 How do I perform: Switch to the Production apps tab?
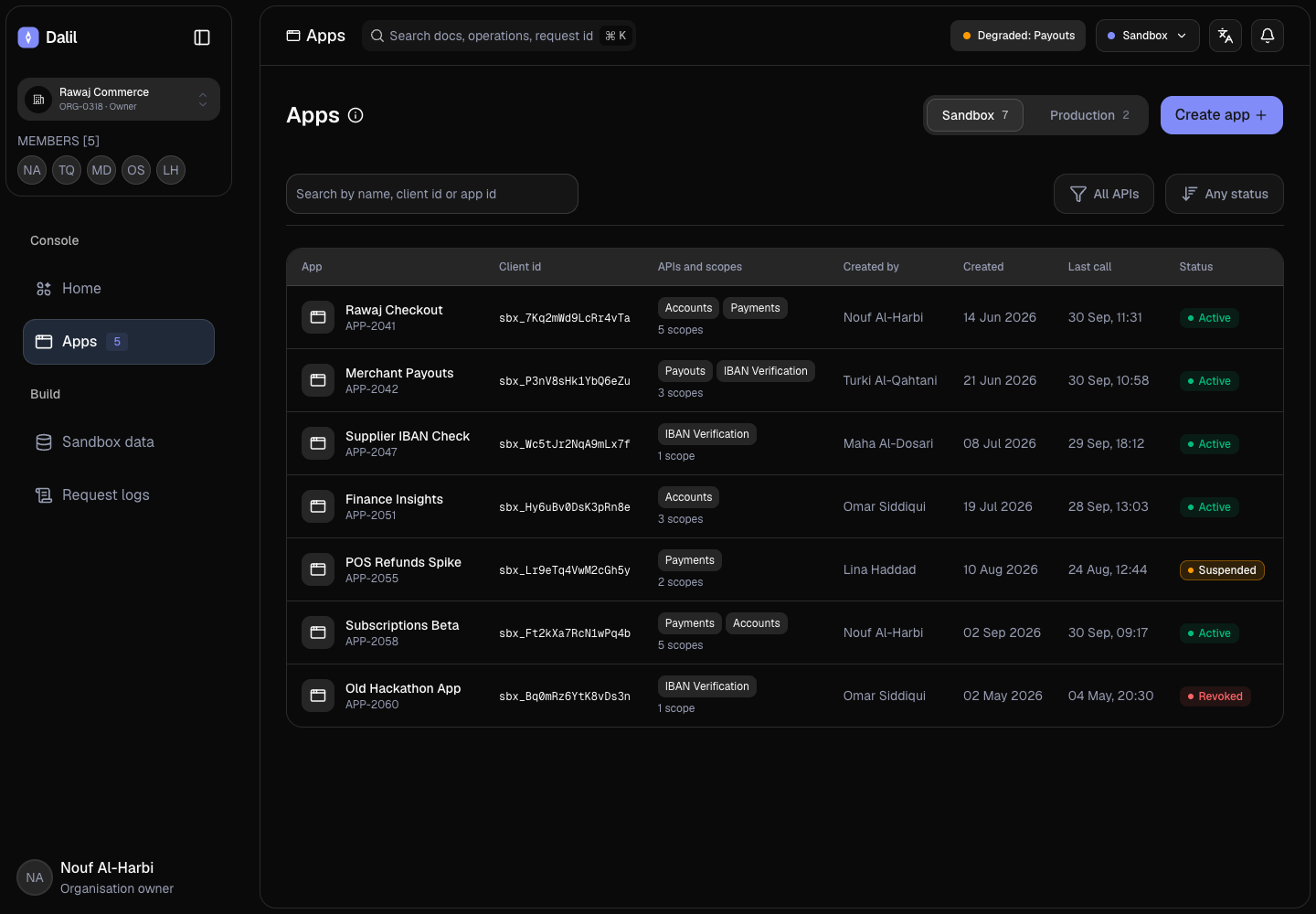coord(1089,115)
